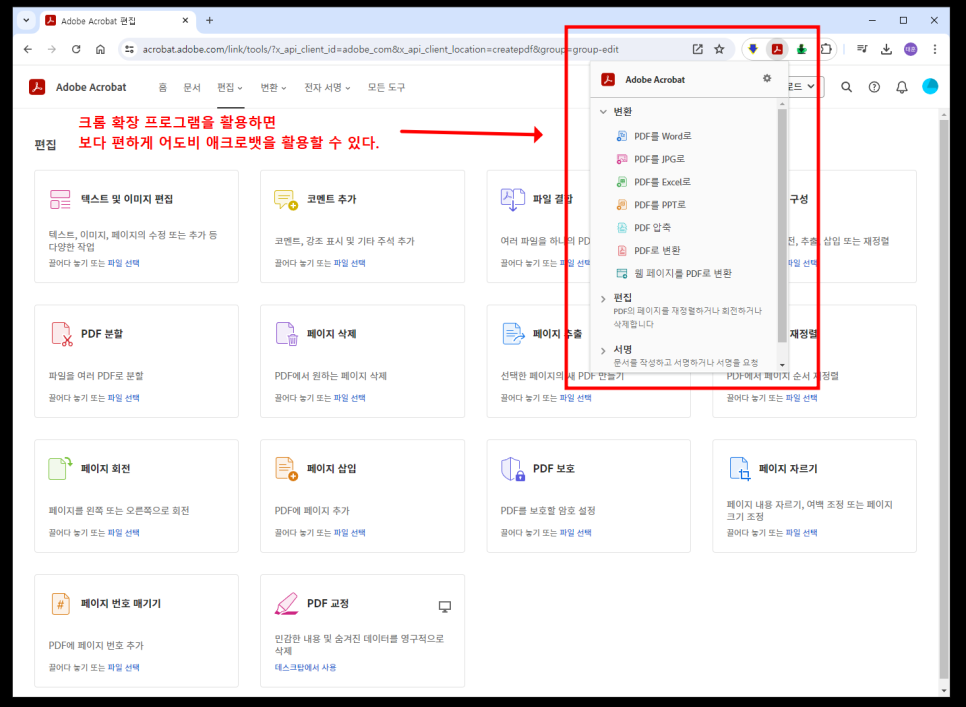Close the Adobe Acrobat 편집 tab
966x707 pixels.
coord(185,20)
